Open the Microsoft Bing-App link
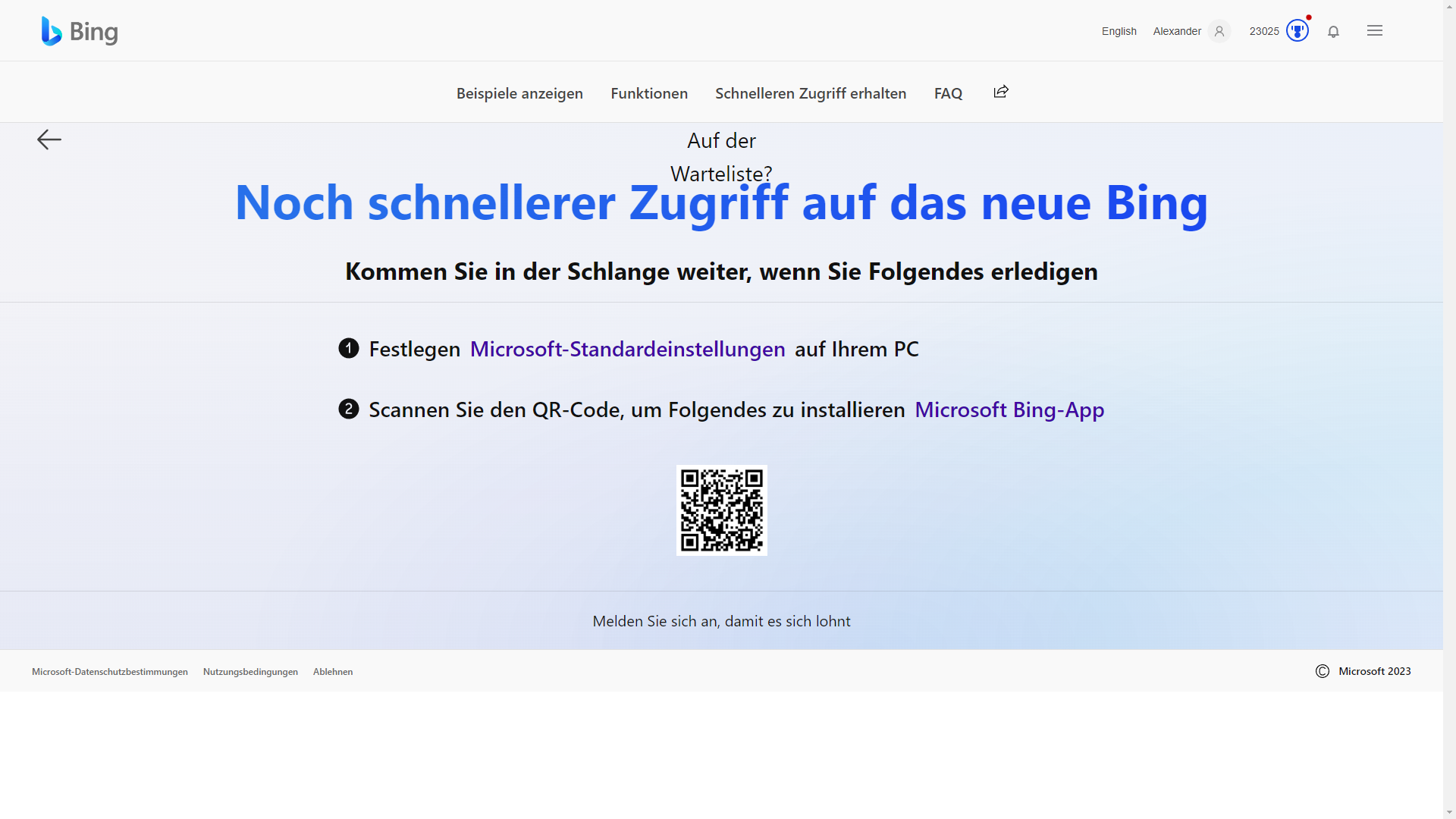Screen dimensions: 1456x819 click(x=1009, y=409)
